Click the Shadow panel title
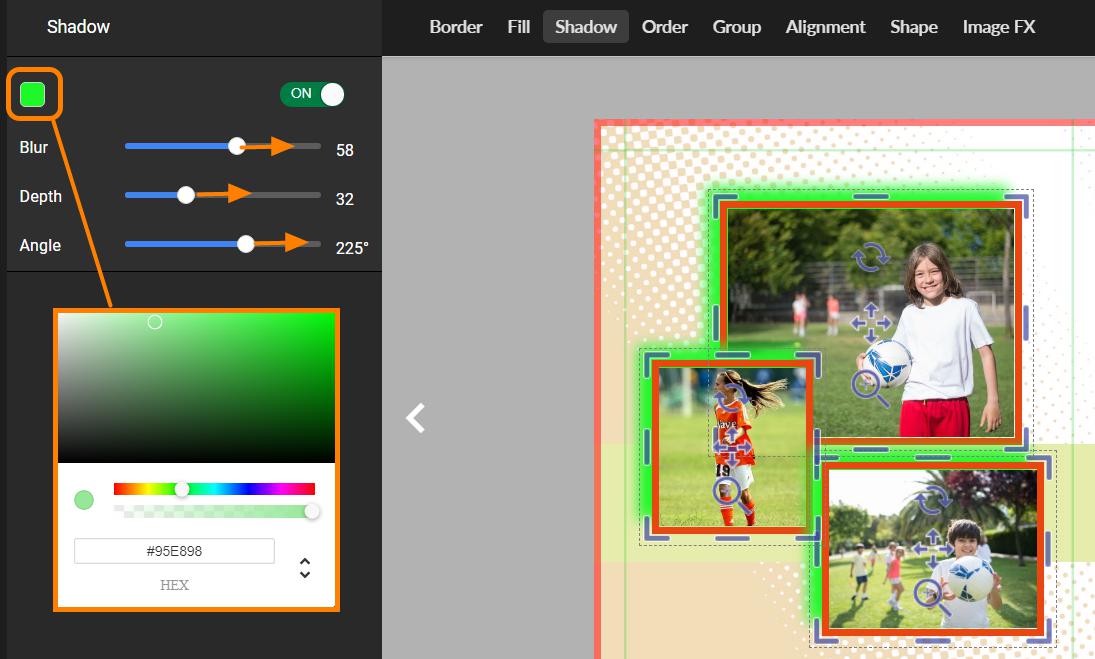The width and height of the screenshot is (1095, 659). click(78, 27)
